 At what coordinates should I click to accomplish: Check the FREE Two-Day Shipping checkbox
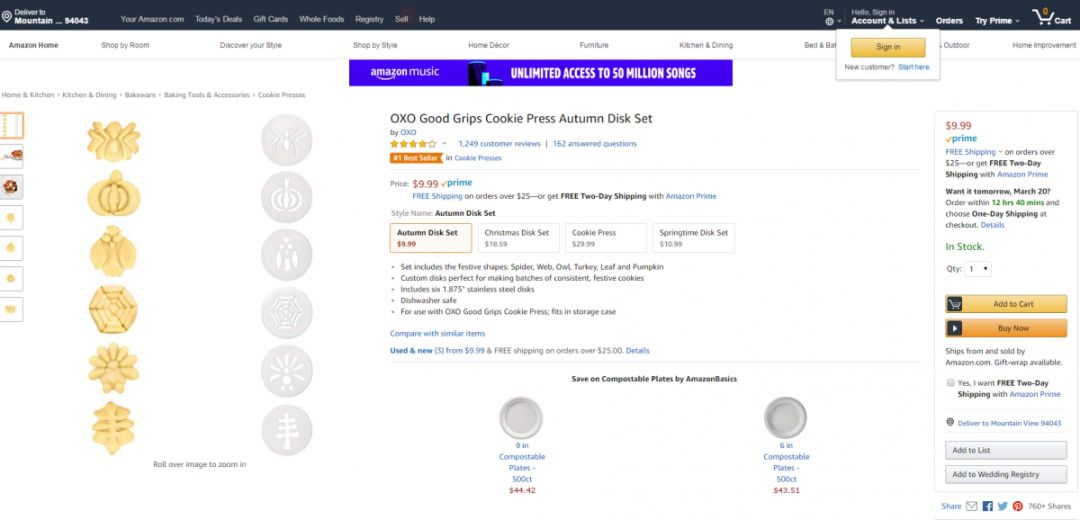pyautogui.click(x=950, y=383)
